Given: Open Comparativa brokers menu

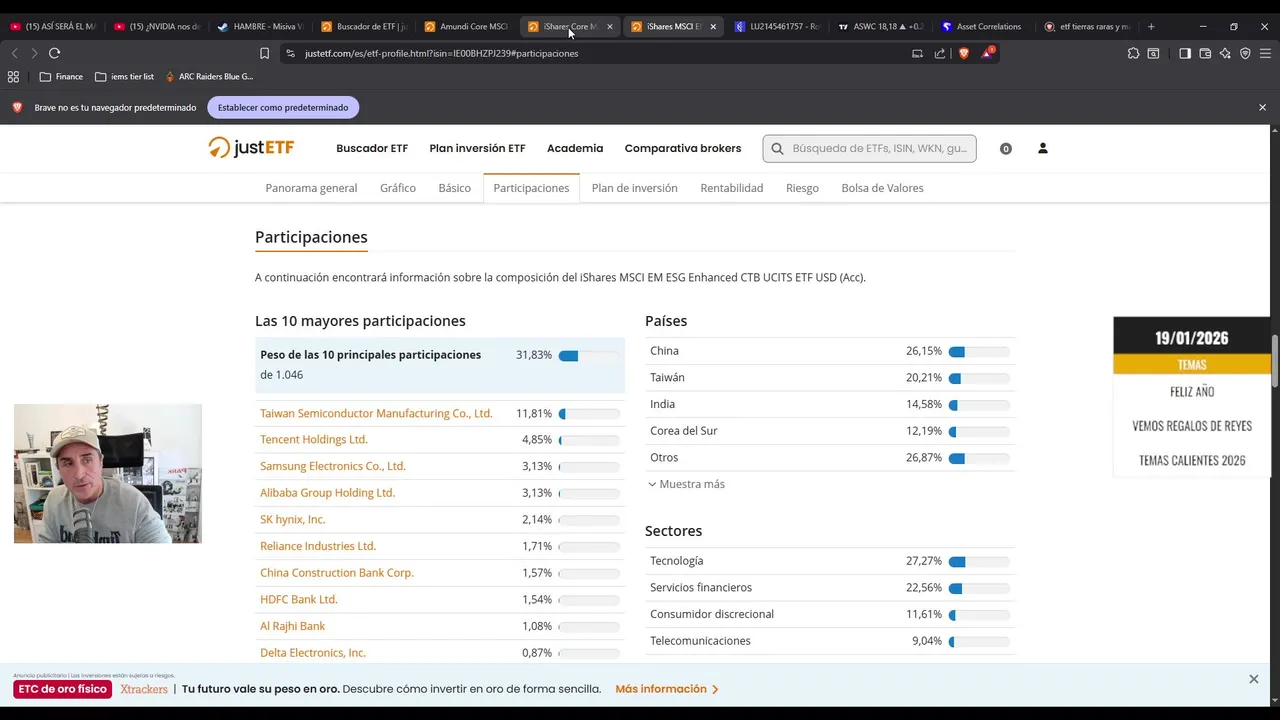Looking at the screenshot, I should (683, 148).
